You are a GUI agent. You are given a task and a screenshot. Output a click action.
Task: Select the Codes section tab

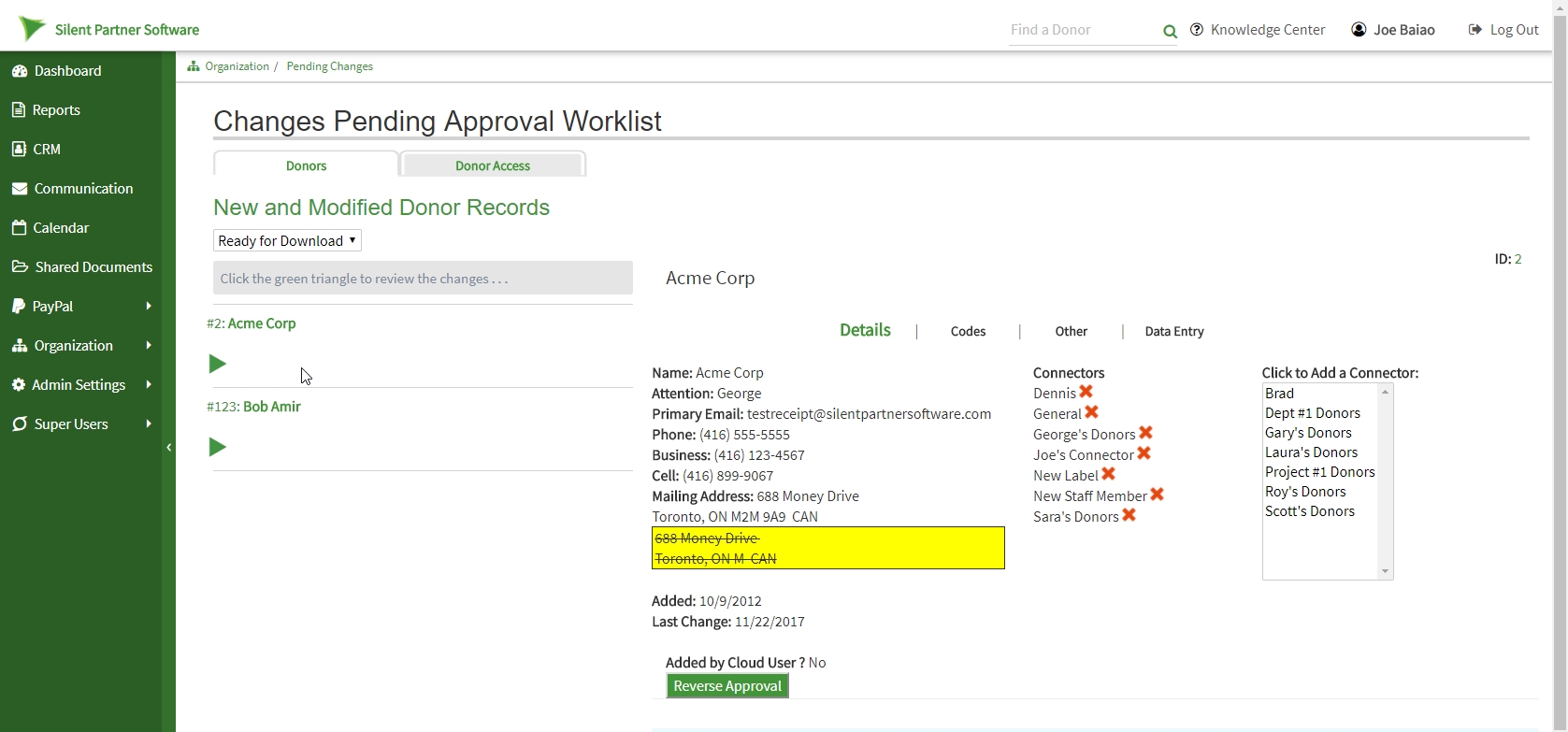(968, 331)
